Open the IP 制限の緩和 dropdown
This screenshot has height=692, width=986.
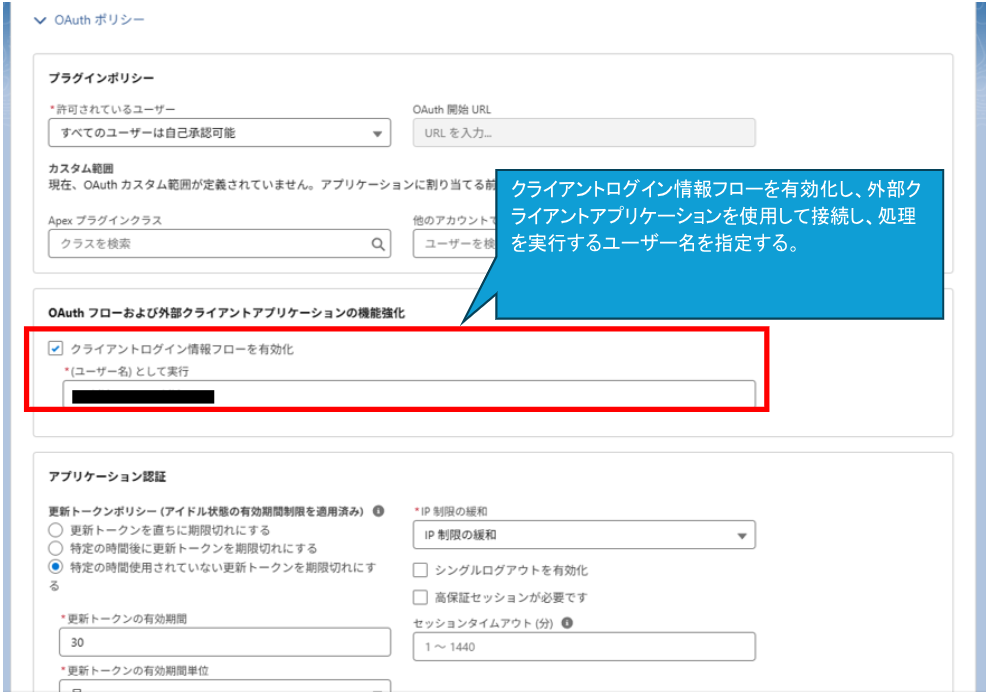coord(584,535)
